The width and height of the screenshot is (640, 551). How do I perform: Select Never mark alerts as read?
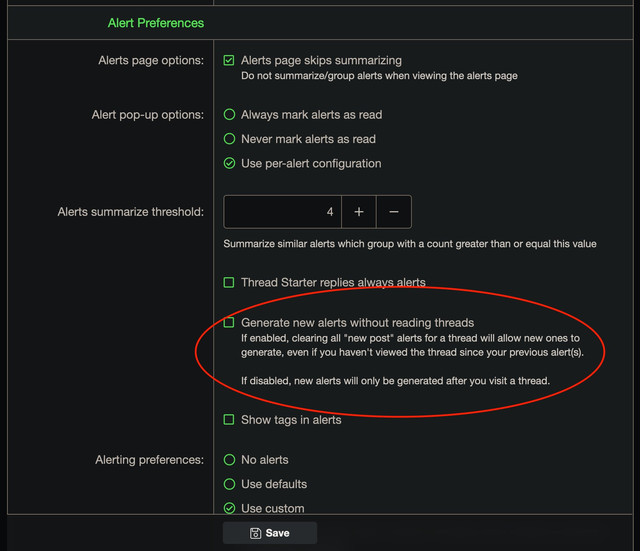point(229,139)
